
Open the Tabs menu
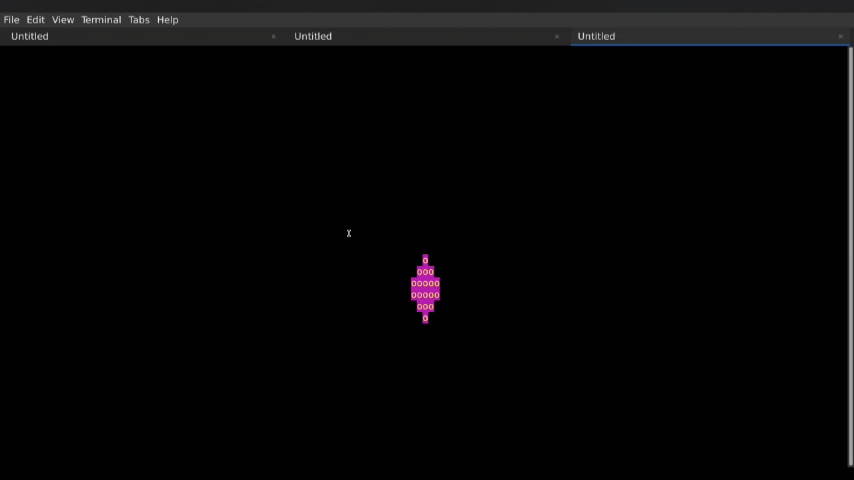[139, 20]
